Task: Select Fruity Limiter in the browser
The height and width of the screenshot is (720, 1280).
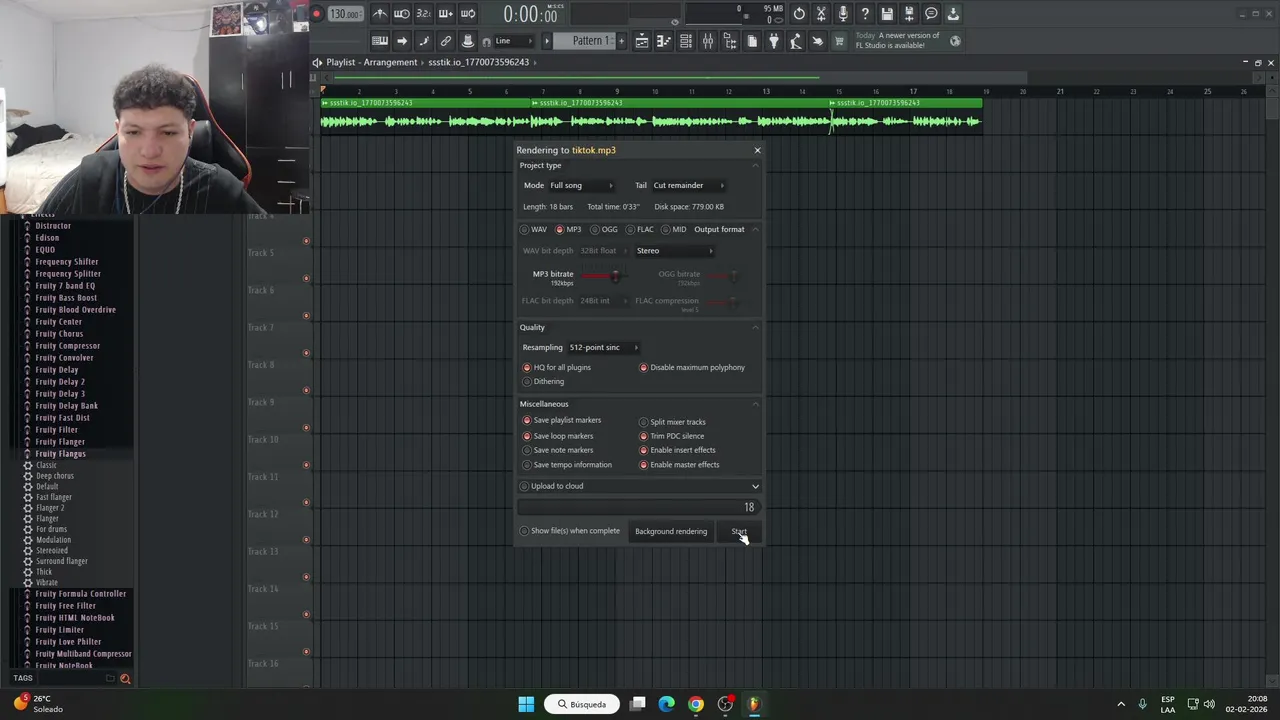Action: (60, 630)
